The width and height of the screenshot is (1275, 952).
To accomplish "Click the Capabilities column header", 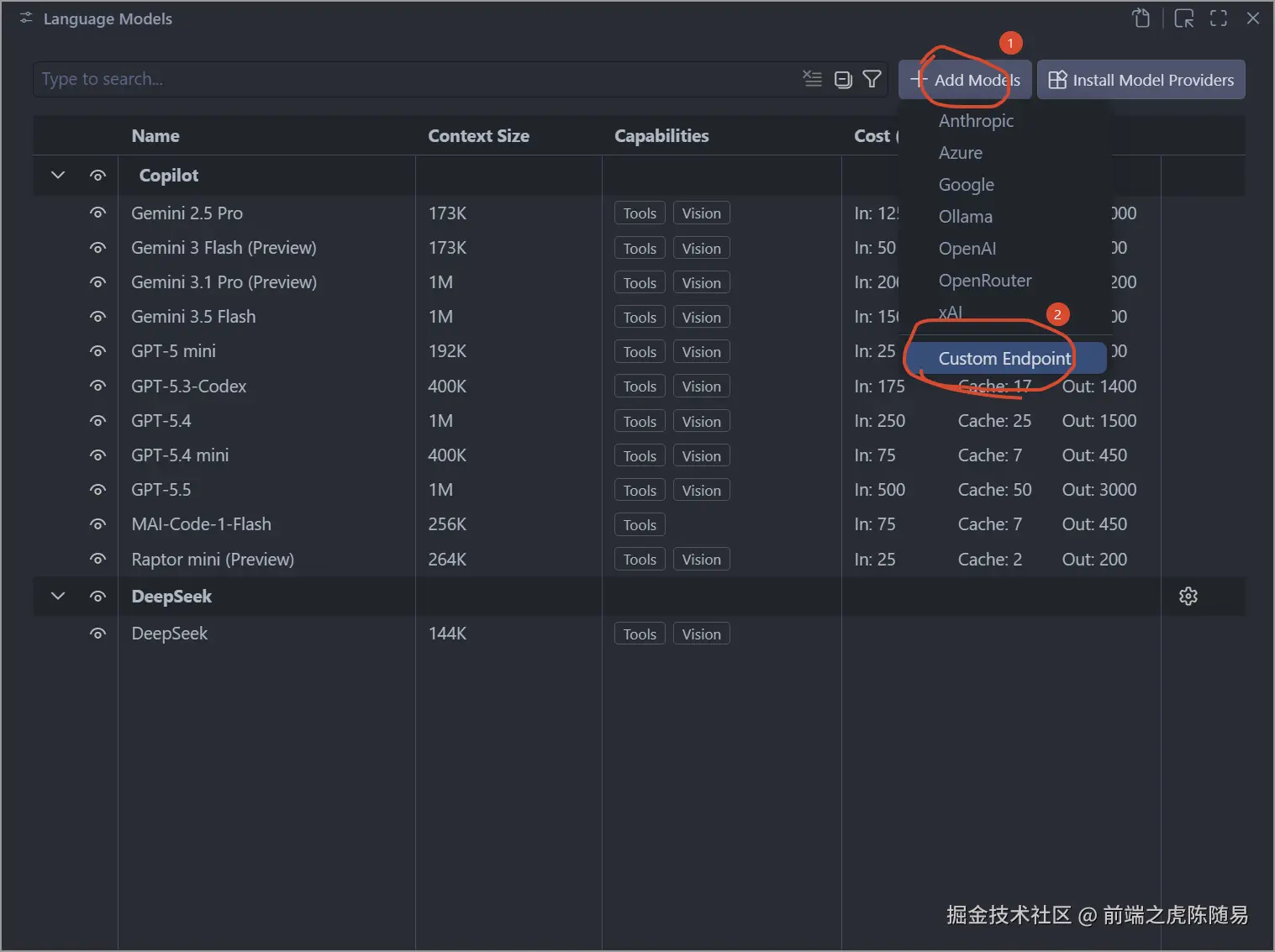I will tap(661, 136).
